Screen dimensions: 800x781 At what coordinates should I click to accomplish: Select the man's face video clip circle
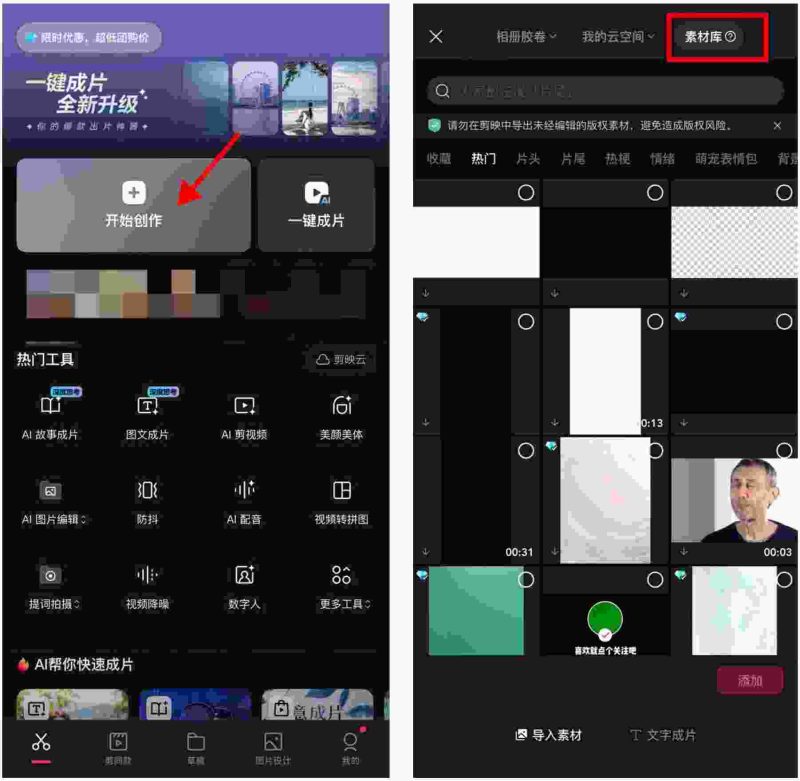[x=784, y=451]
